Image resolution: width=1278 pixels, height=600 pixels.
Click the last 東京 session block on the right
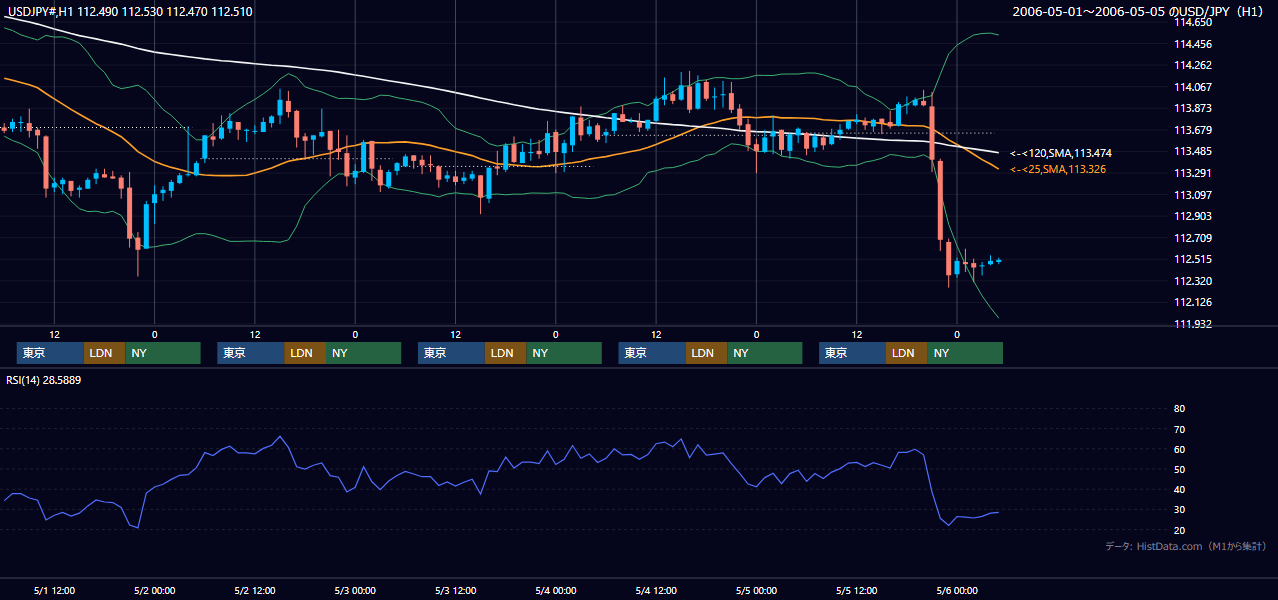pos(852,353)
